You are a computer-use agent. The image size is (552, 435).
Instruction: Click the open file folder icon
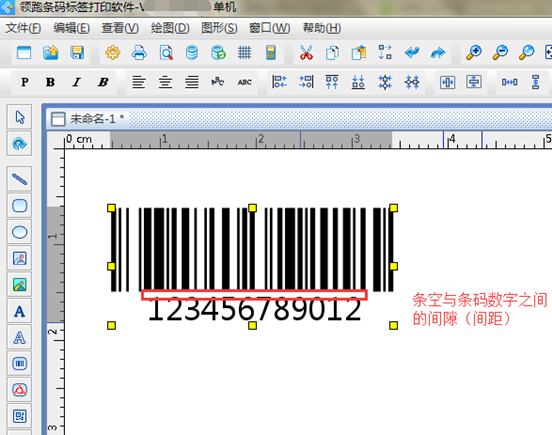coord(51,53)
